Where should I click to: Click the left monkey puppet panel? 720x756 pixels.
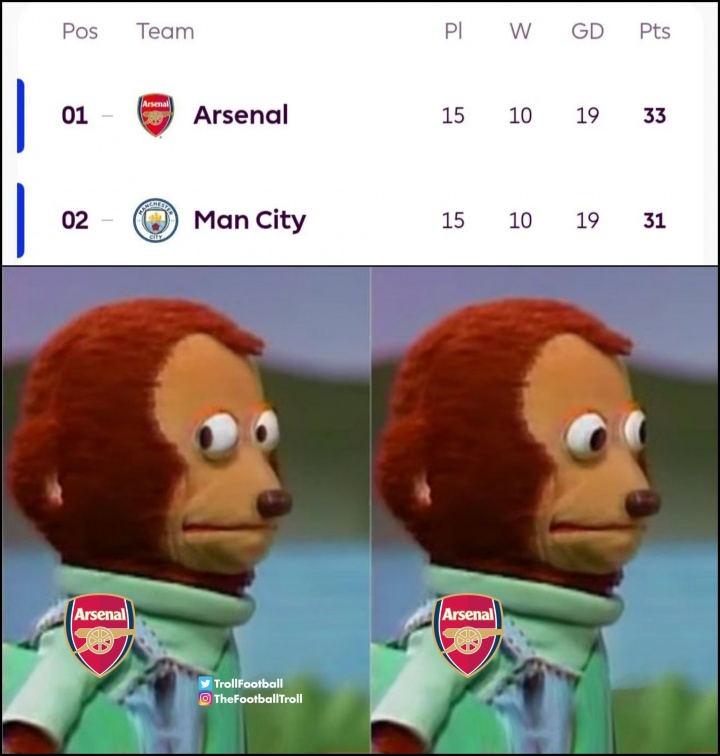[186, 510]
